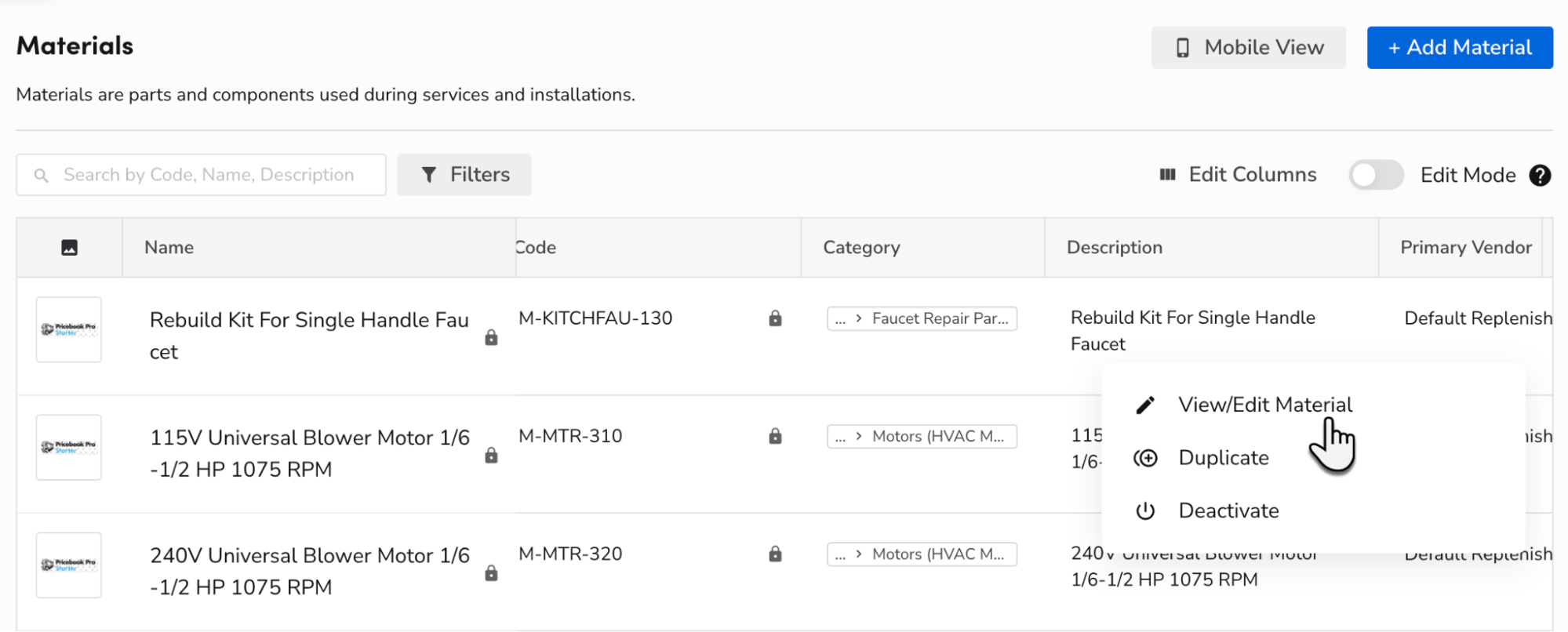Click the magnifier icon in the search bar
Image resolution: width=1568 pixels, height=632 pixels.
pyautogui.click(x=42, y=175)
